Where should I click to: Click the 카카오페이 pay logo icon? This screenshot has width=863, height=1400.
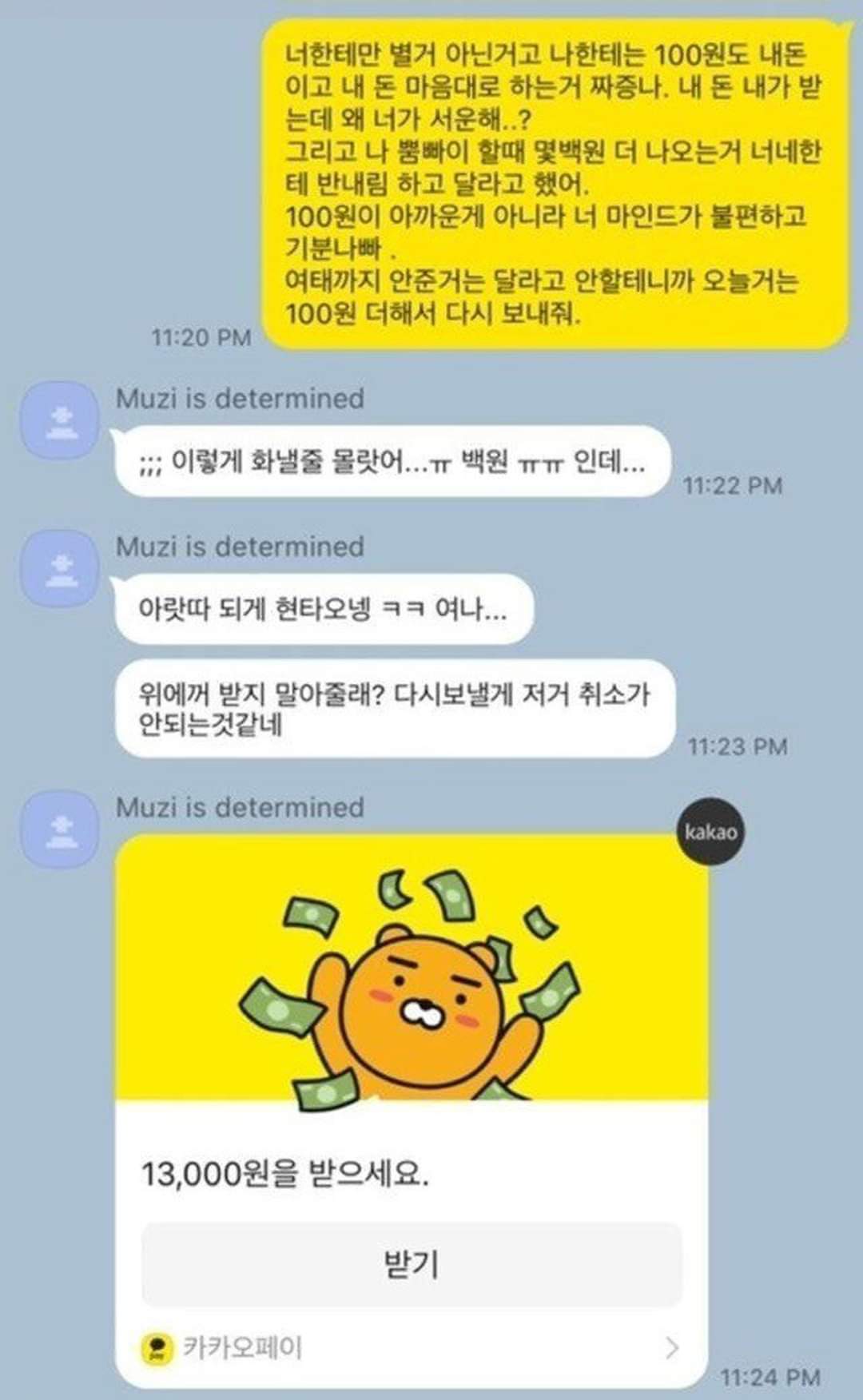[157, 1348]
